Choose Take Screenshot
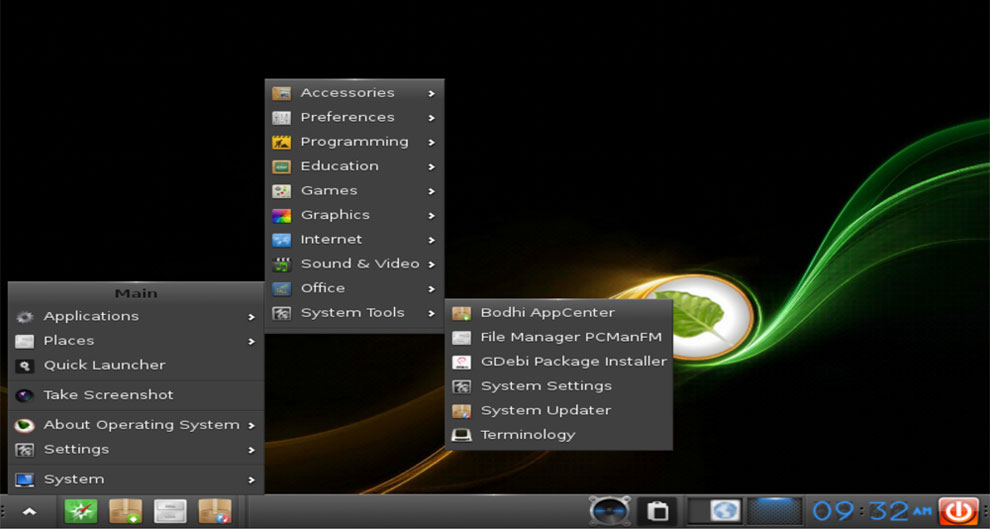This screenshot has height=529, width=990. click(x=136, y=395)
